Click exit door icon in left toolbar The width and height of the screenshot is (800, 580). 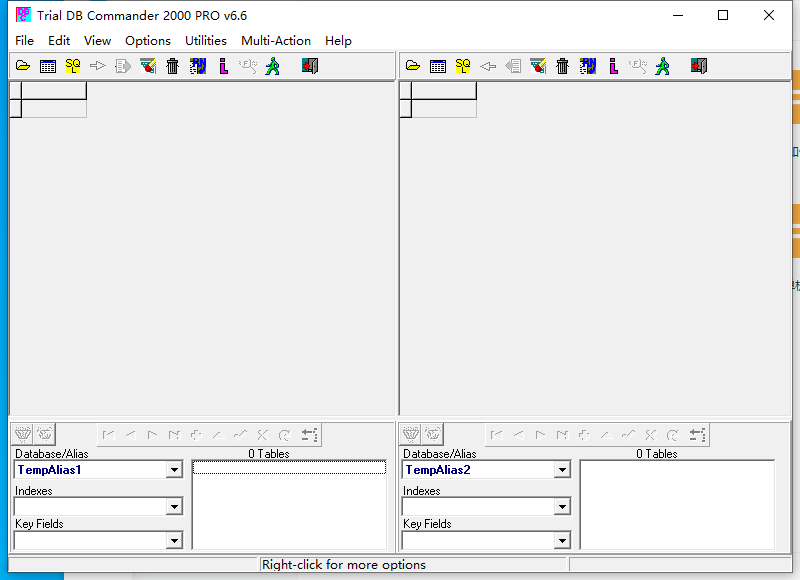tap(310, 66)
